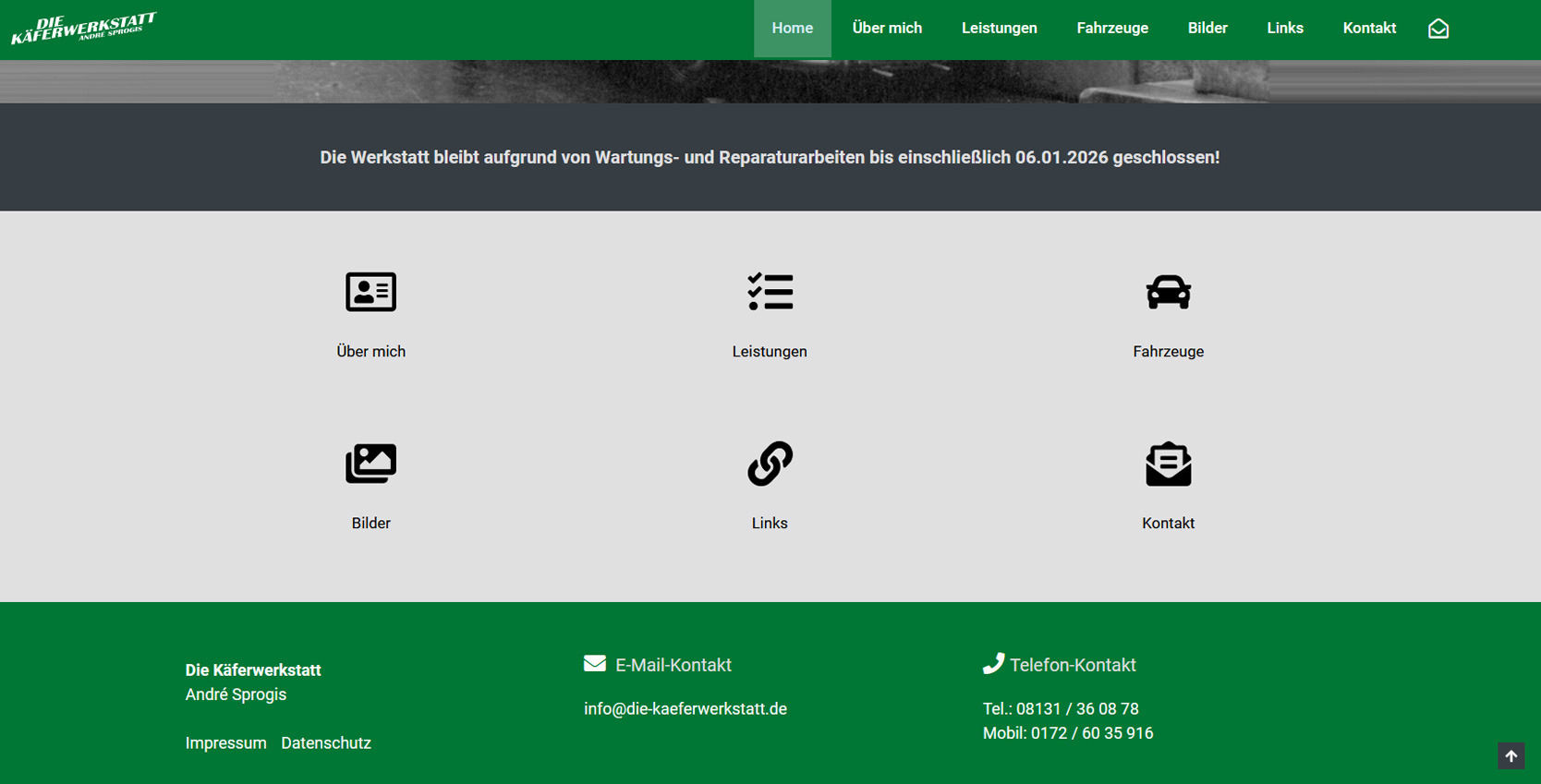Click the mobile number 0172 / 60 35 916
Image resolution: width=1541 pixels, height=784 pixels.
pos(1092,733)
